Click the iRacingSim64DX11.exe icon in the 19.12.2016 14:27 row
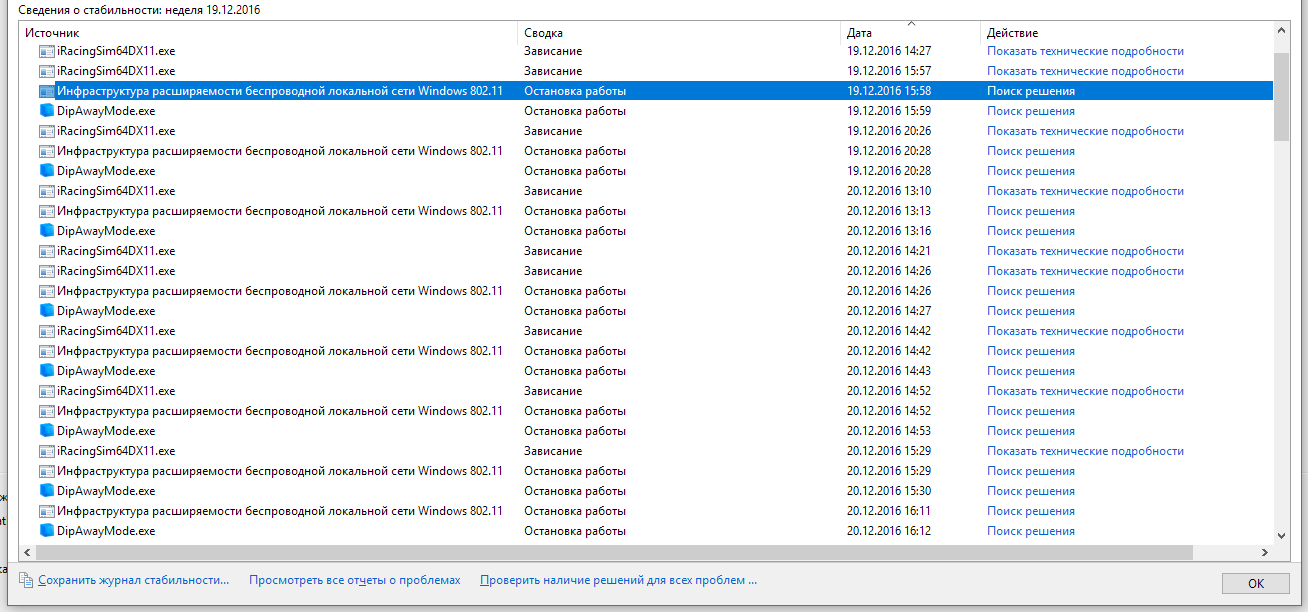The height and width of the screenshot is (612, 1308). (x=47, y=51)
